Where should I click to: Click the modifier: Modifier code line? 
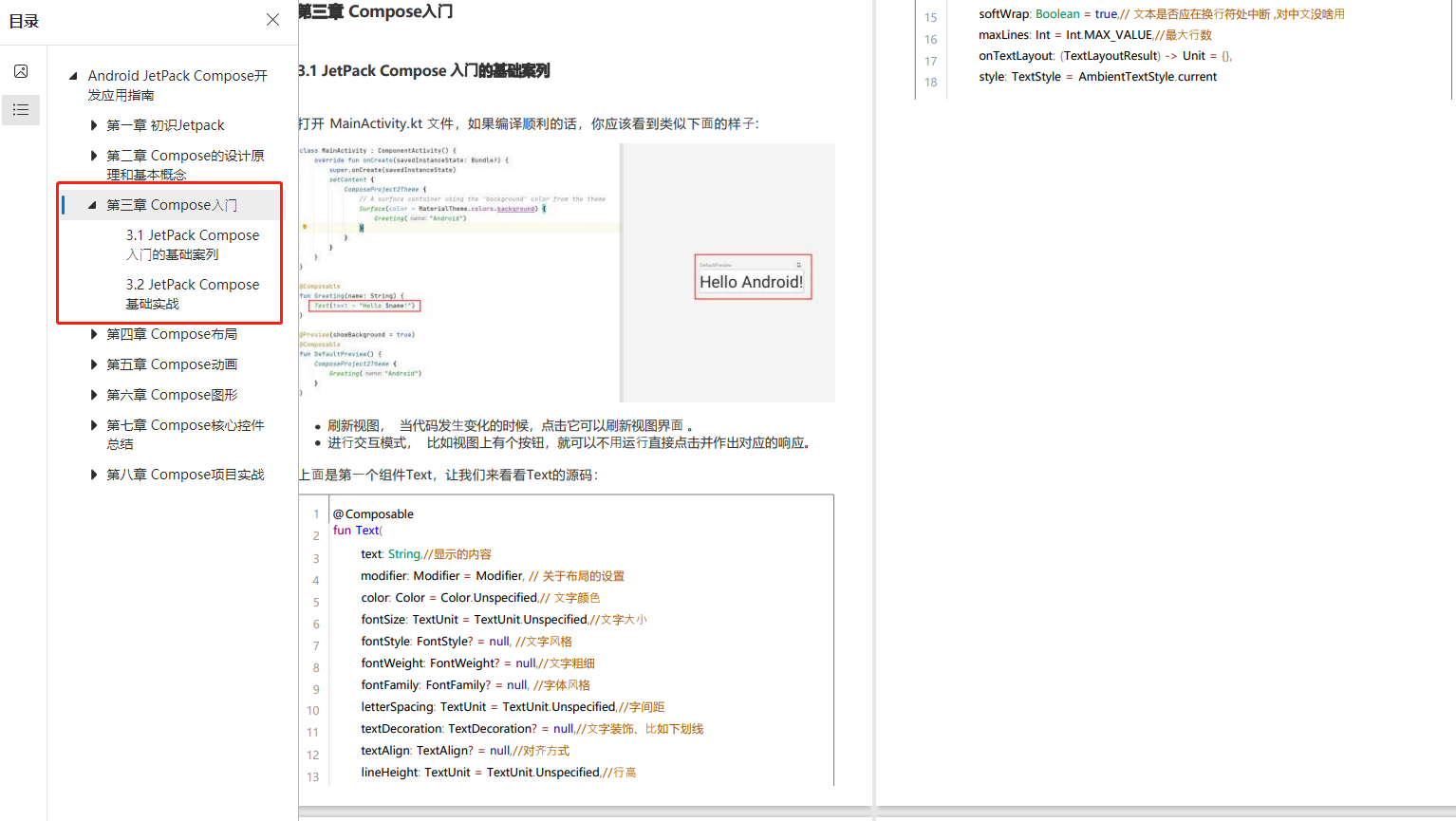[493, 576]
